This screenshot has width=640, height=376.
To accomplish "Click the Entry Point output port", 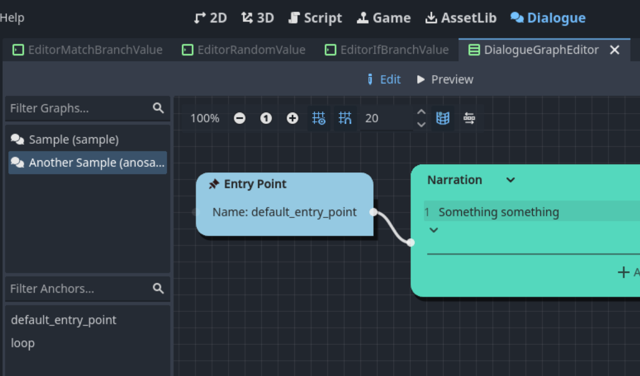I will click(373, 212).
